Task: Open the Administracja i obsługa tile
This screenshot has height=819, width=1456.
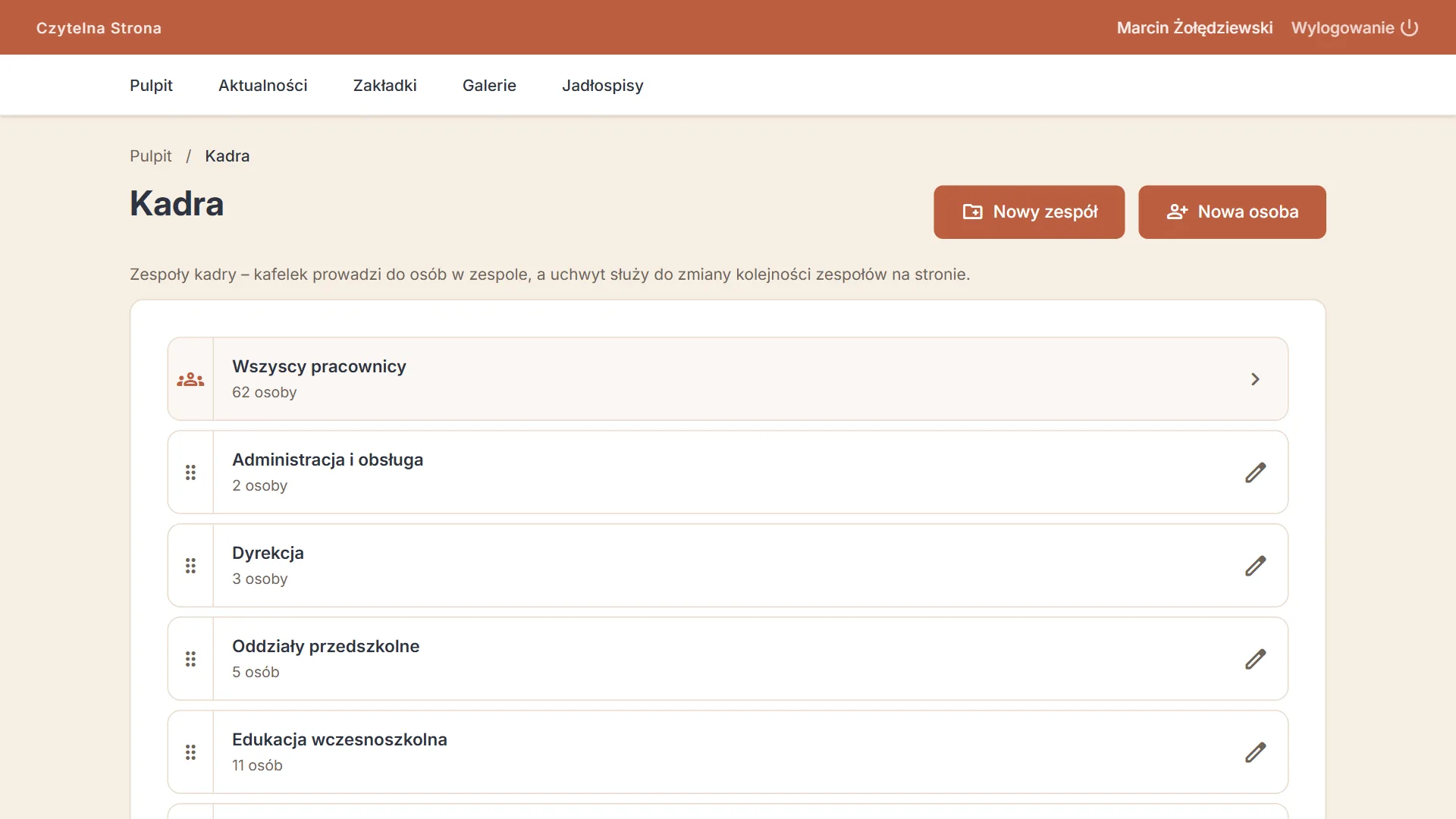Action: pyautogui.click(x=728, y=472)
